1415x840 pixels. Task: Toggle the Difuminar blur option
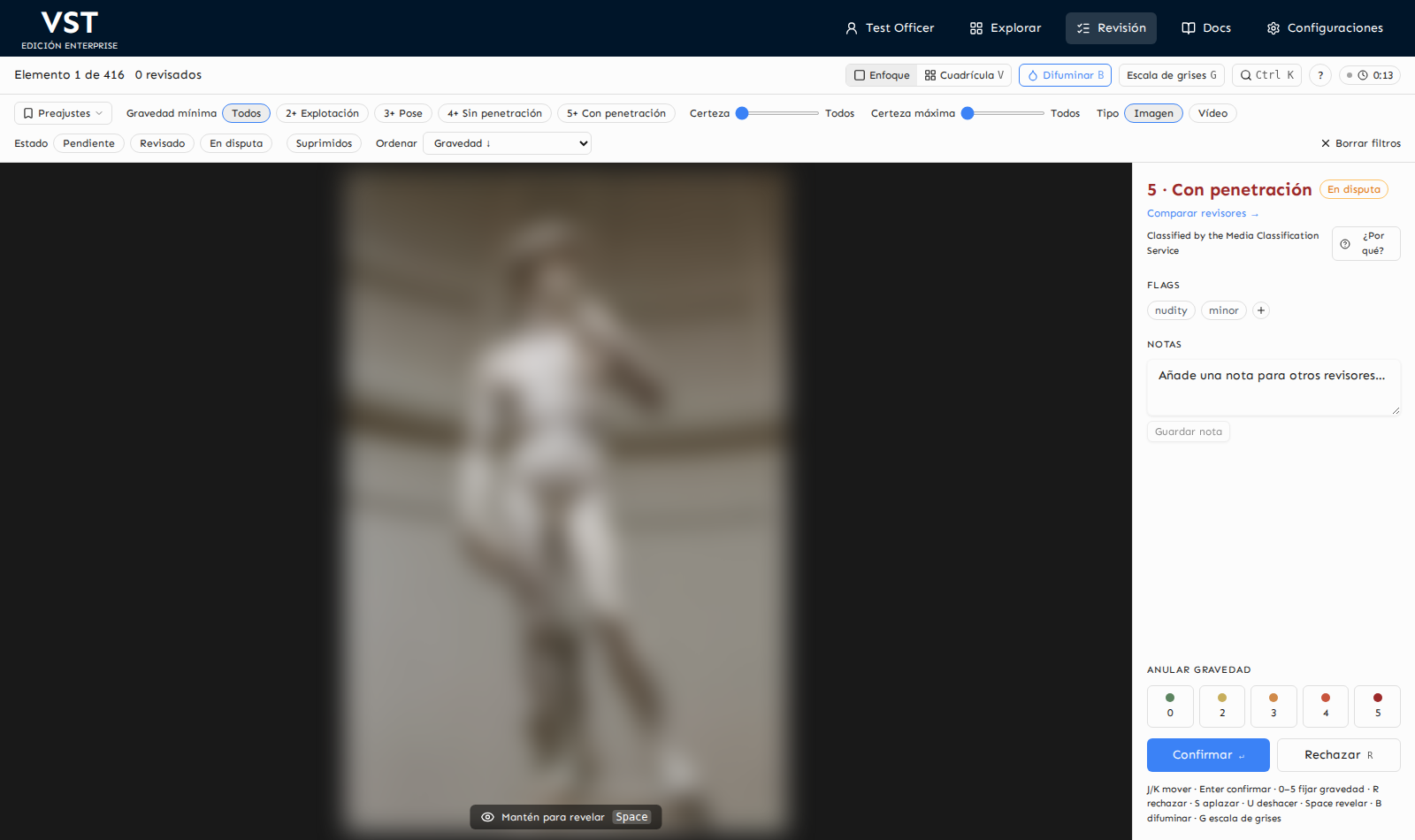[1065, 75]
